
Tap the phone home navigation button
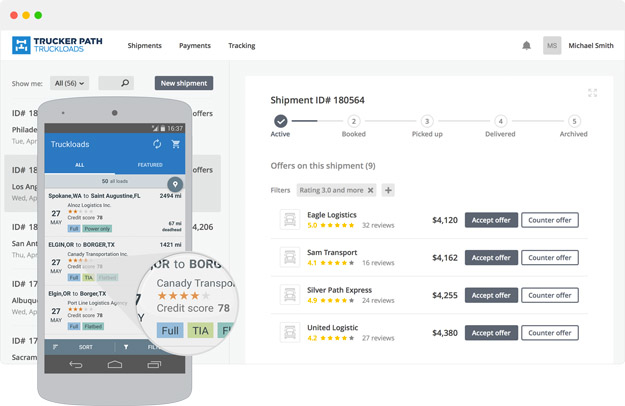[115, 364]
